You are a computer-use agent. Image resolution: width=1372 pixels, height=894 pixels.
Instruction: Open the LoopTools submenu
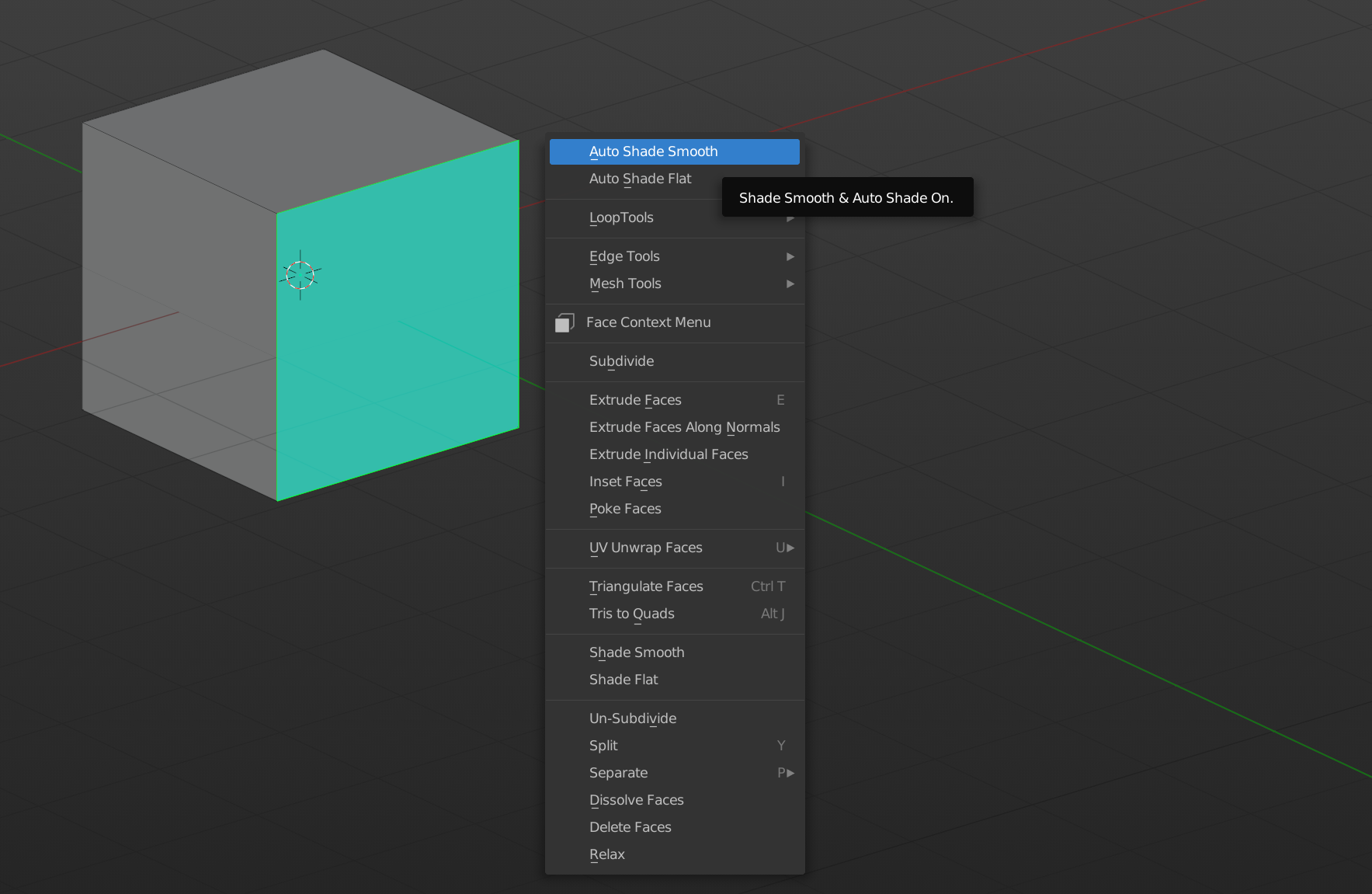(x=674, y=217)
